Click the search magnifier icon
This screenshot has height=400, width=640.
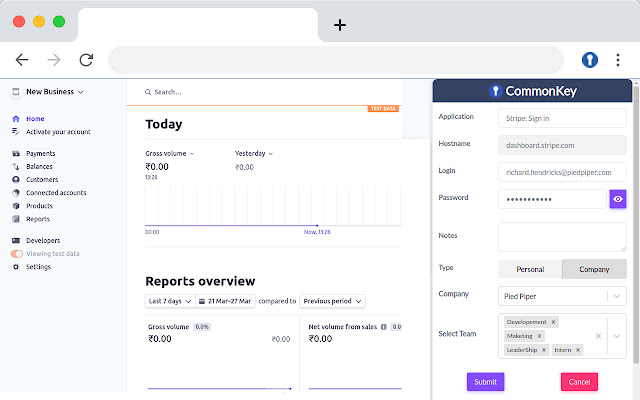click(148, 92)
